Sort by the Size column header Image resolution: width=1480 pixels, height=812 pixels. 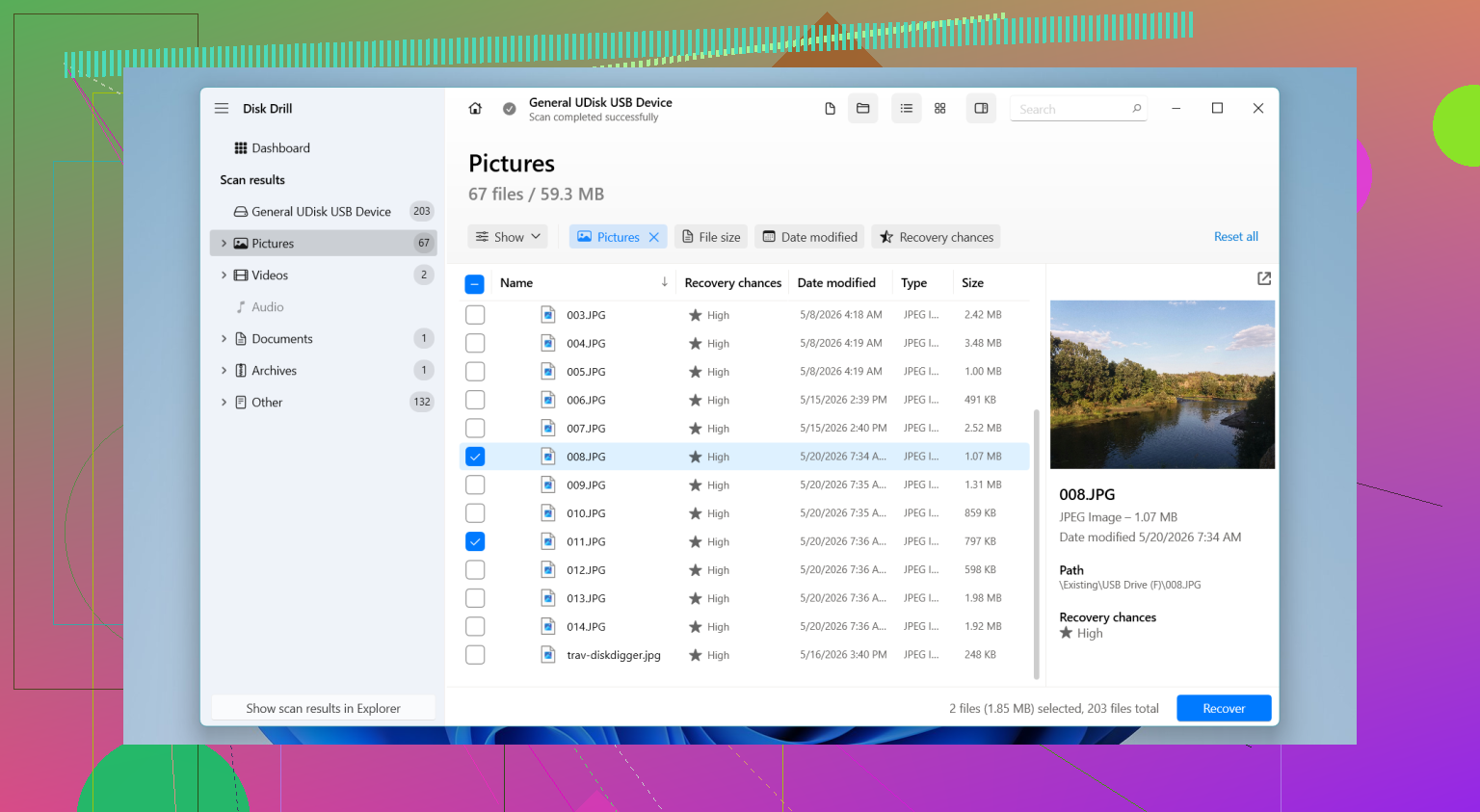[x=973, y=282]
